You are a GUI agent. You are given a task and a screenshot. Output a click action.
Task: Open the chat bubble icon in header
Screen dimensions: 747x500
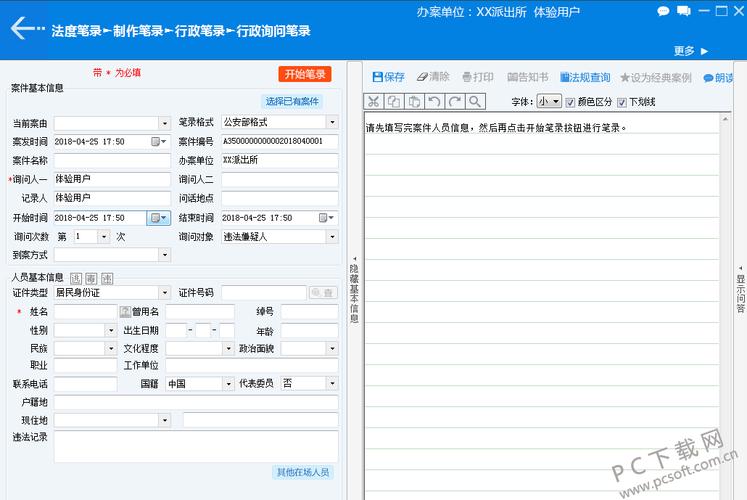pyautogui.click(x=664, y=12)
